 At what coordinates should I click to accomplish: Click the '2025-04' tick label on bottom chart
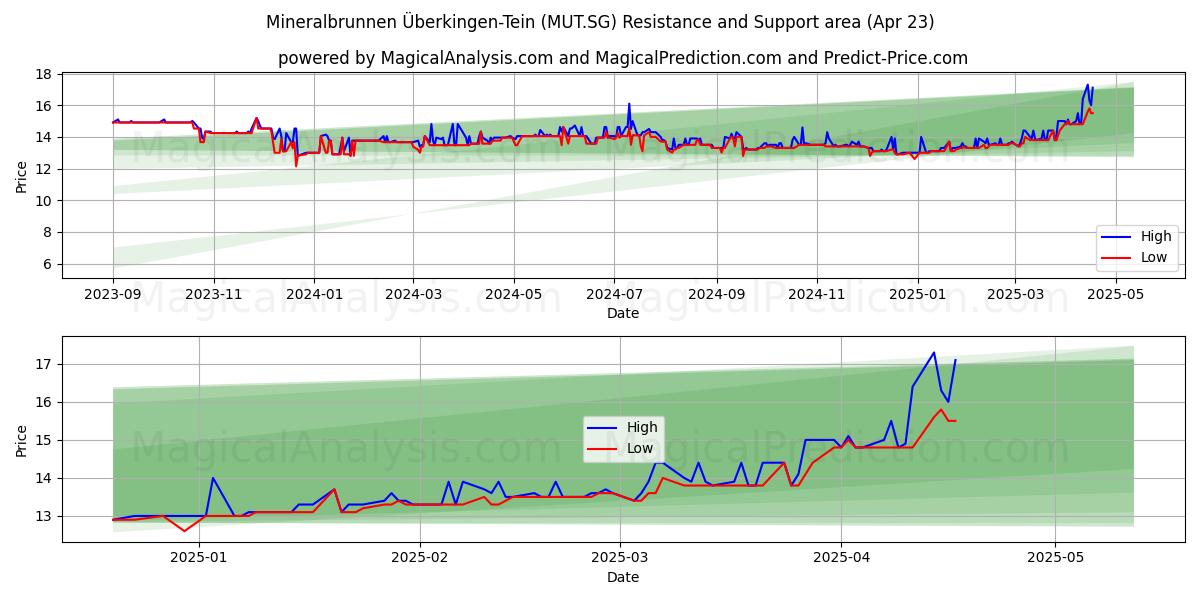pyautogui.click(x=841, y=558)
